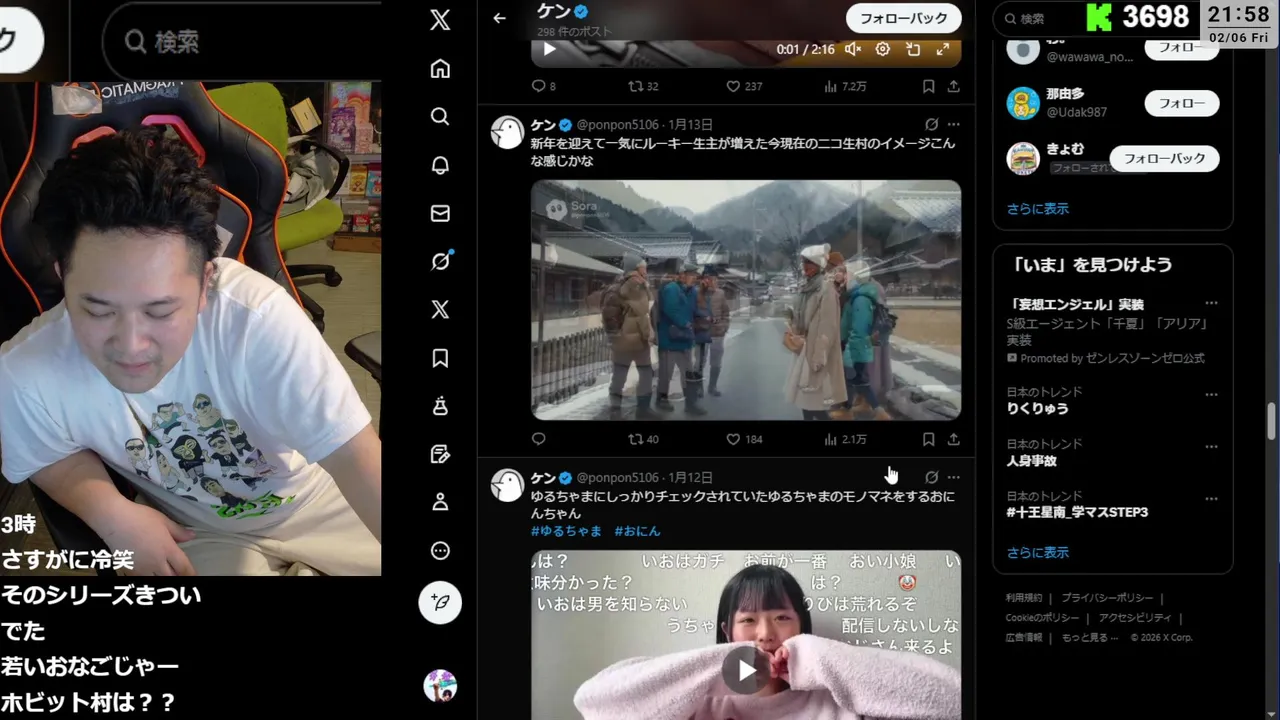Play the 1月12日 post video
The width and height of the screenshot is (1280, 720).
pyautogui.click(x=746, y=670)
